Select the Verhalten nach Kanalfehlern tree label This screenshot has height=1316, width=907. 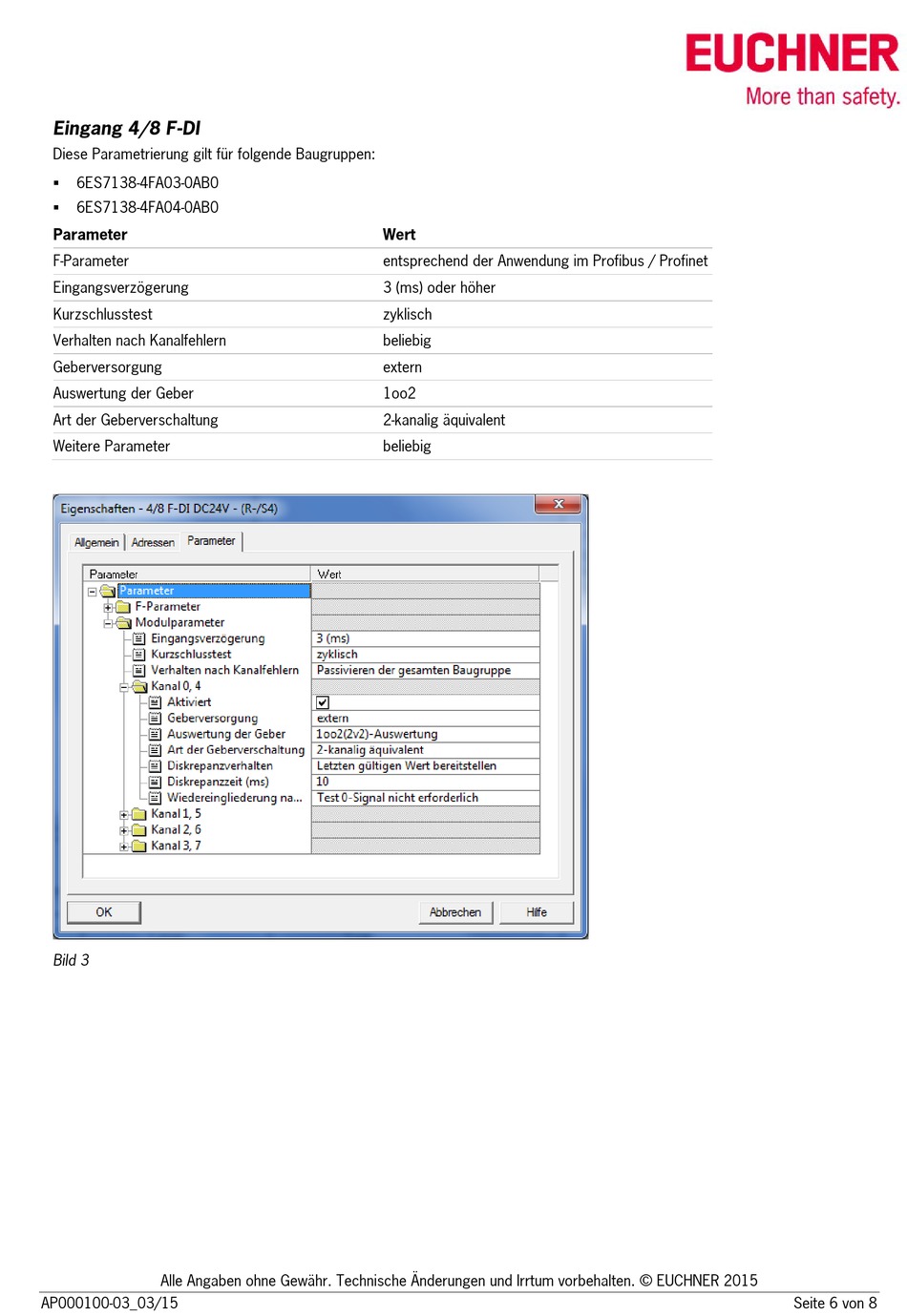click(x=225, y=671)
